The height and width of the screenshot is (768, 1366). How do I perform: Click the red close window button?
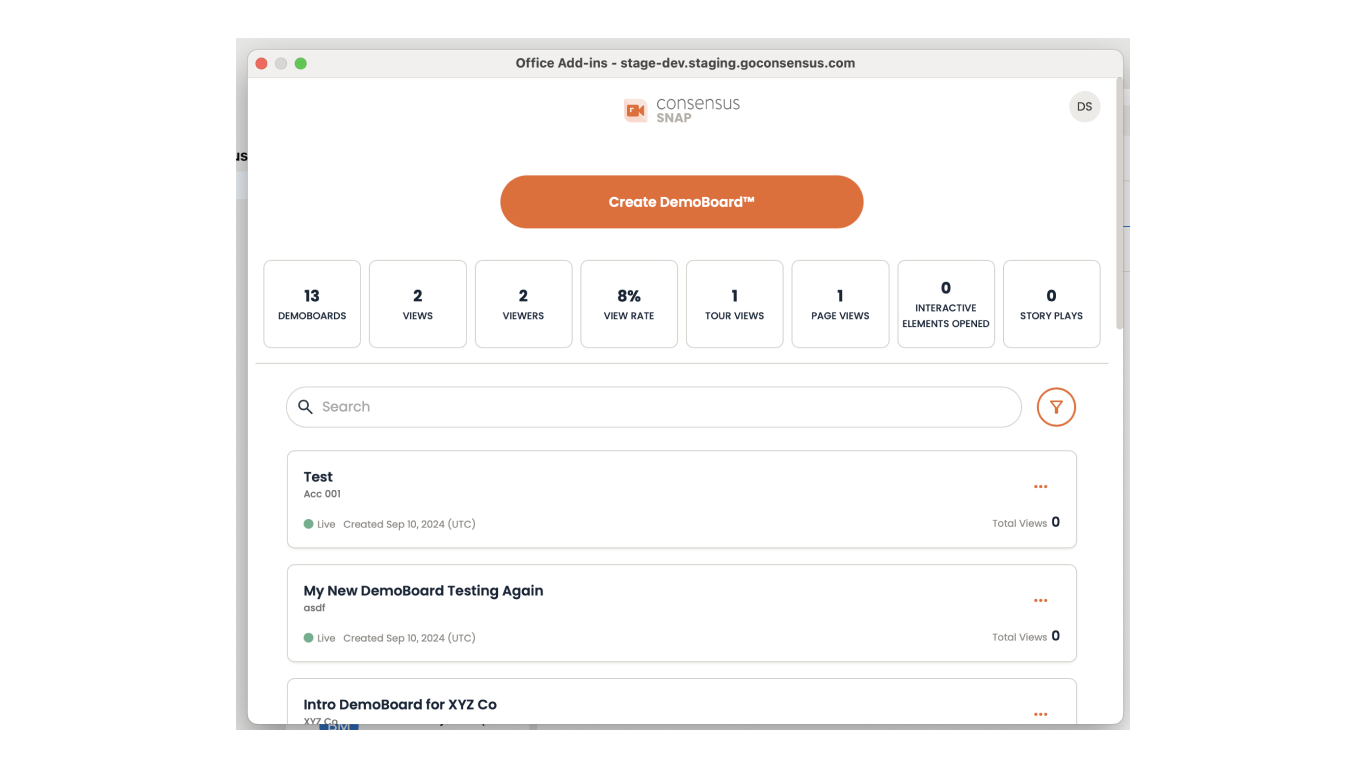(x=261, y=63)
